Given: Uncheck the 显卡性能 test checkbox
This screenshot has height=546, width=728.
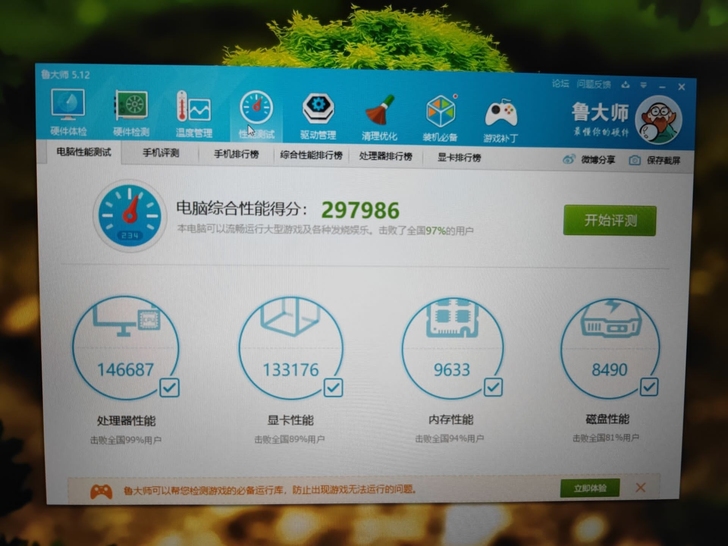Looking at the screenshot, I should pos(333,387).
